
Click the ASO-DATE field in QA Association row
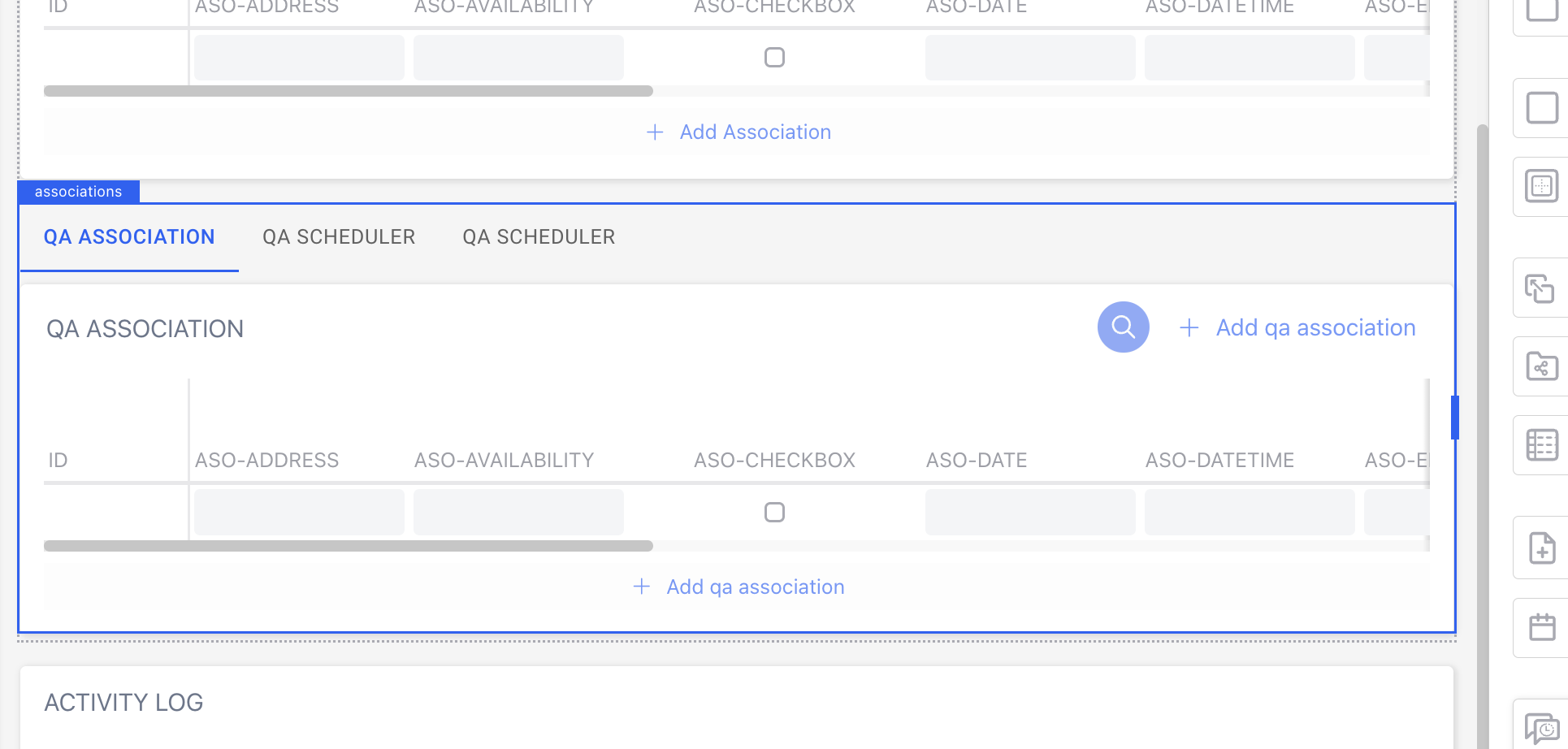click(1030, 513)
